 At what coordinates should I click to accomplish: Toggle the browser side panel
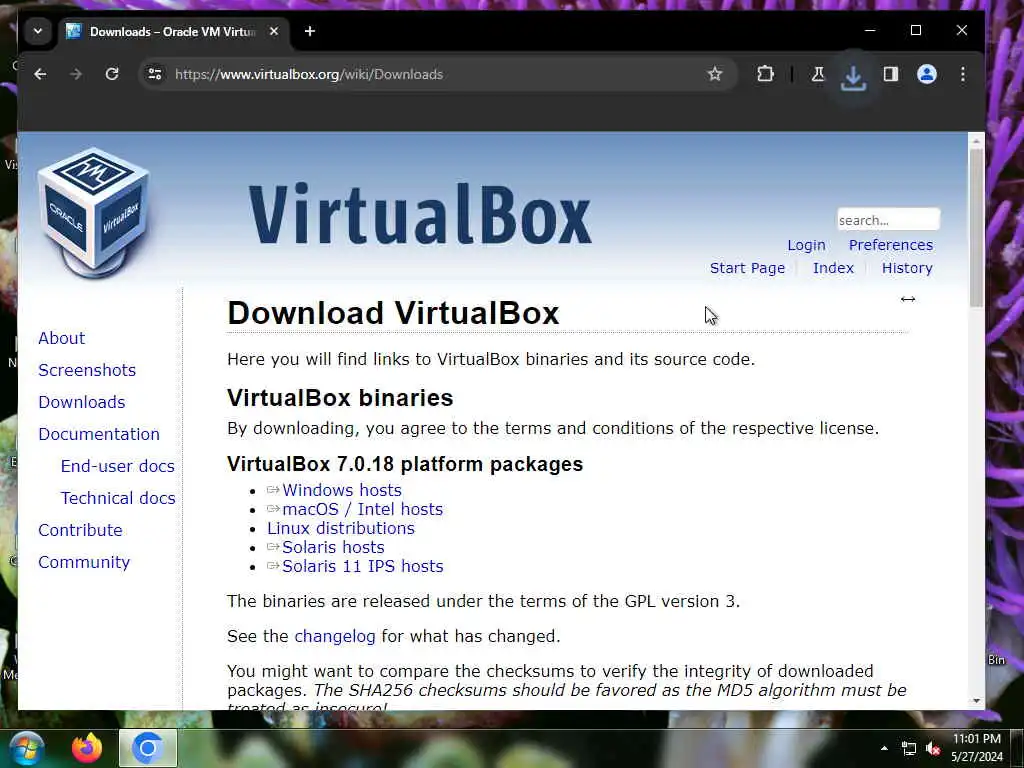coord(891,74)
